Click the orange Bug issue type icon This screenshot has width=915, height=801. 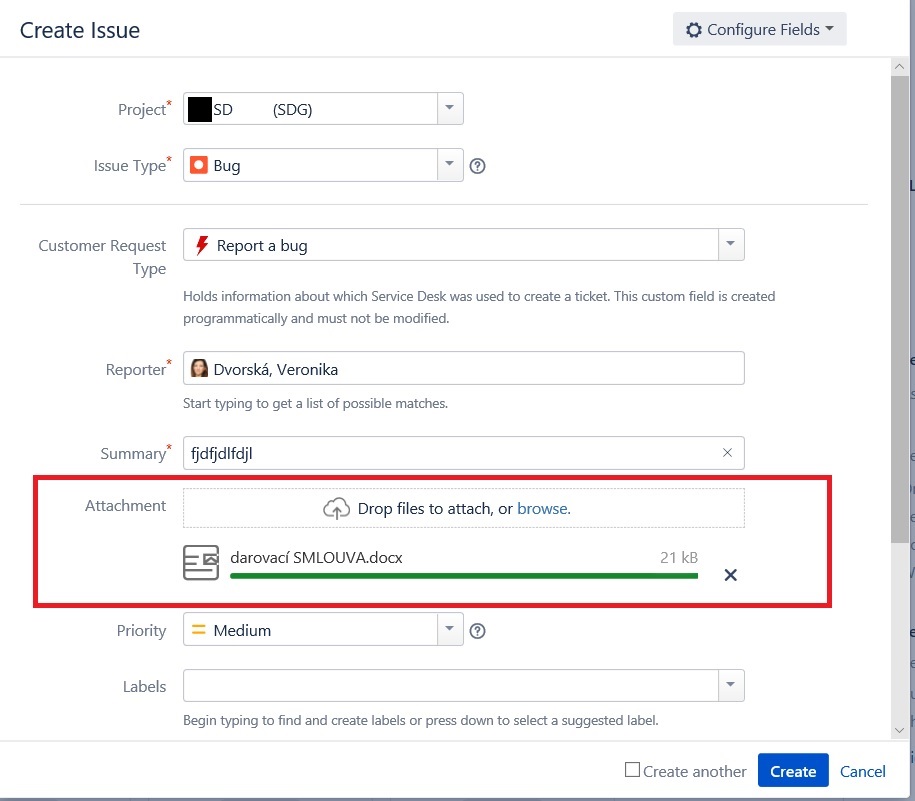click(199, 165)
